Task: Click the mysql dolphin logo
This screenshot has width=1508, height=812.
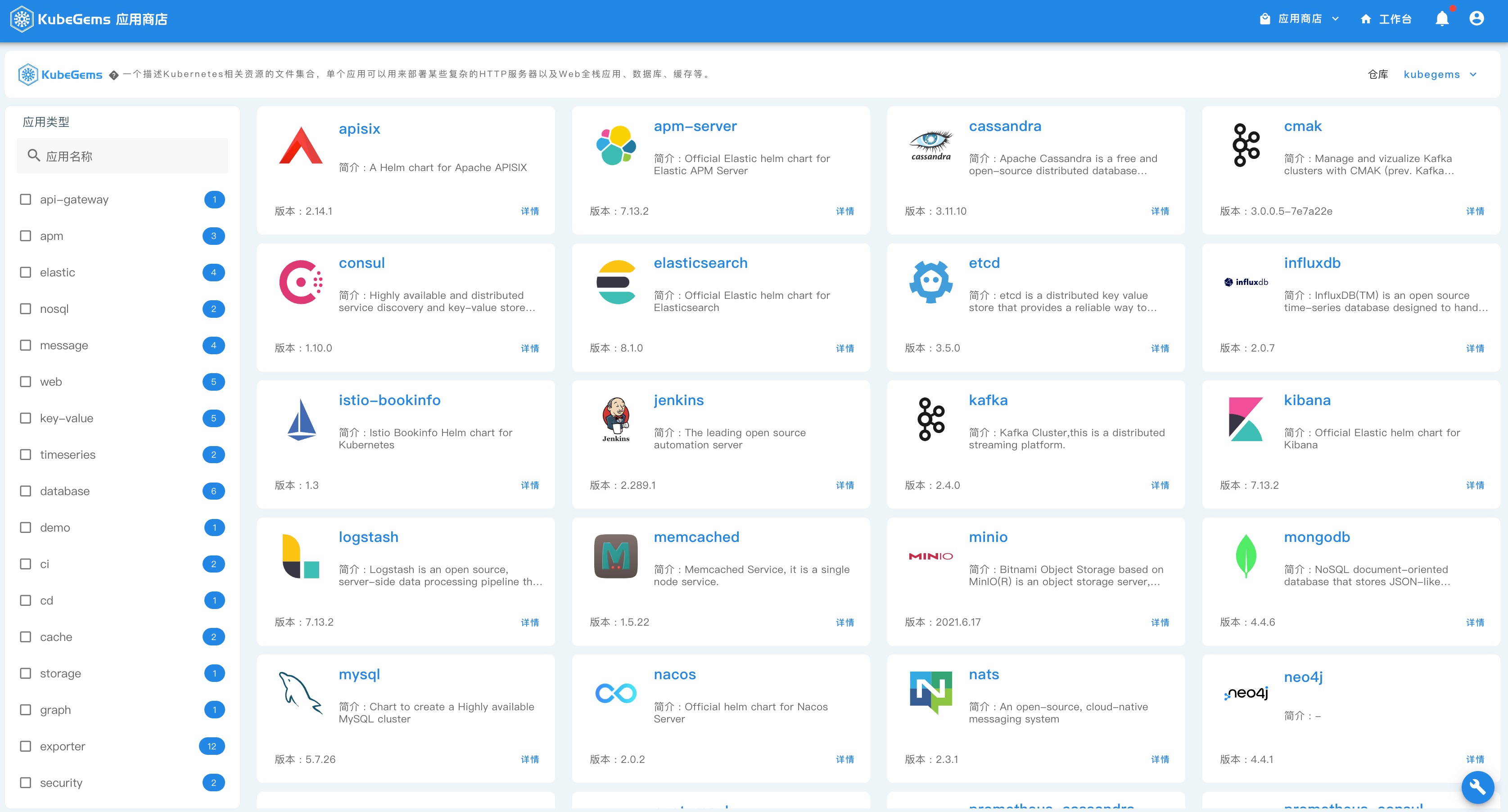Action: [x=301, y=693]
